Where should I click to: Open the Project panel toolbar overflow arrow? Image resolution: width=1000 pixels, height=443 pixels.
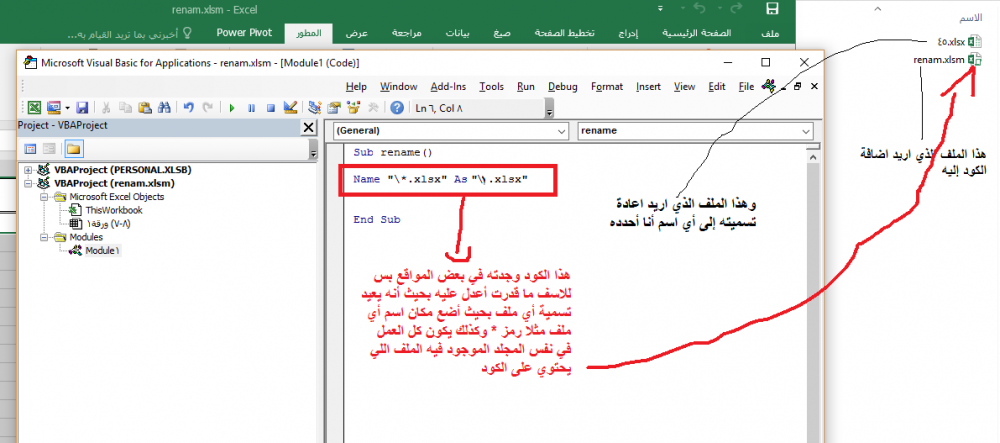pos(312,150)
